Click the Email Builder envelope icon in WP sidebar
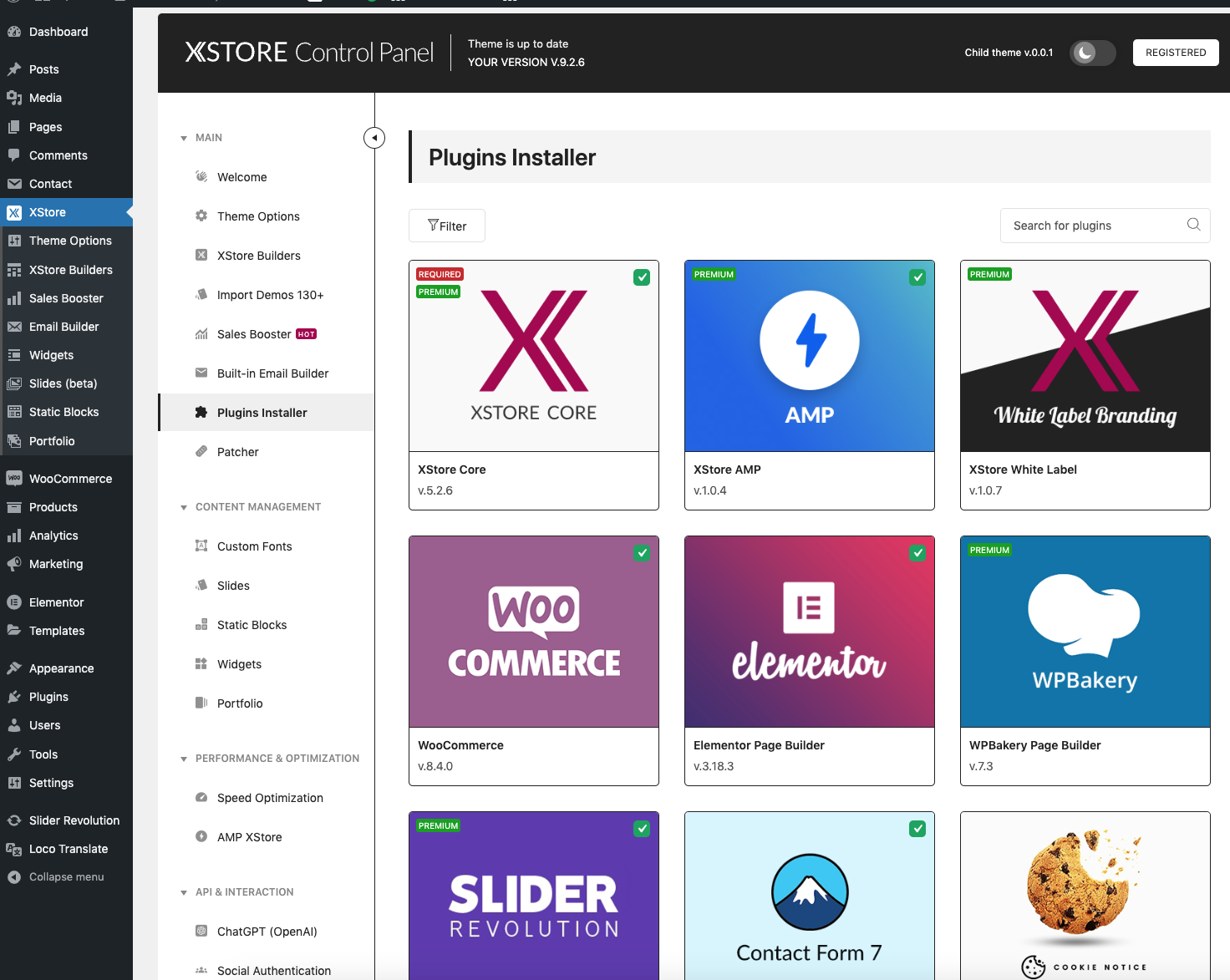 click(x=14, y=327)
